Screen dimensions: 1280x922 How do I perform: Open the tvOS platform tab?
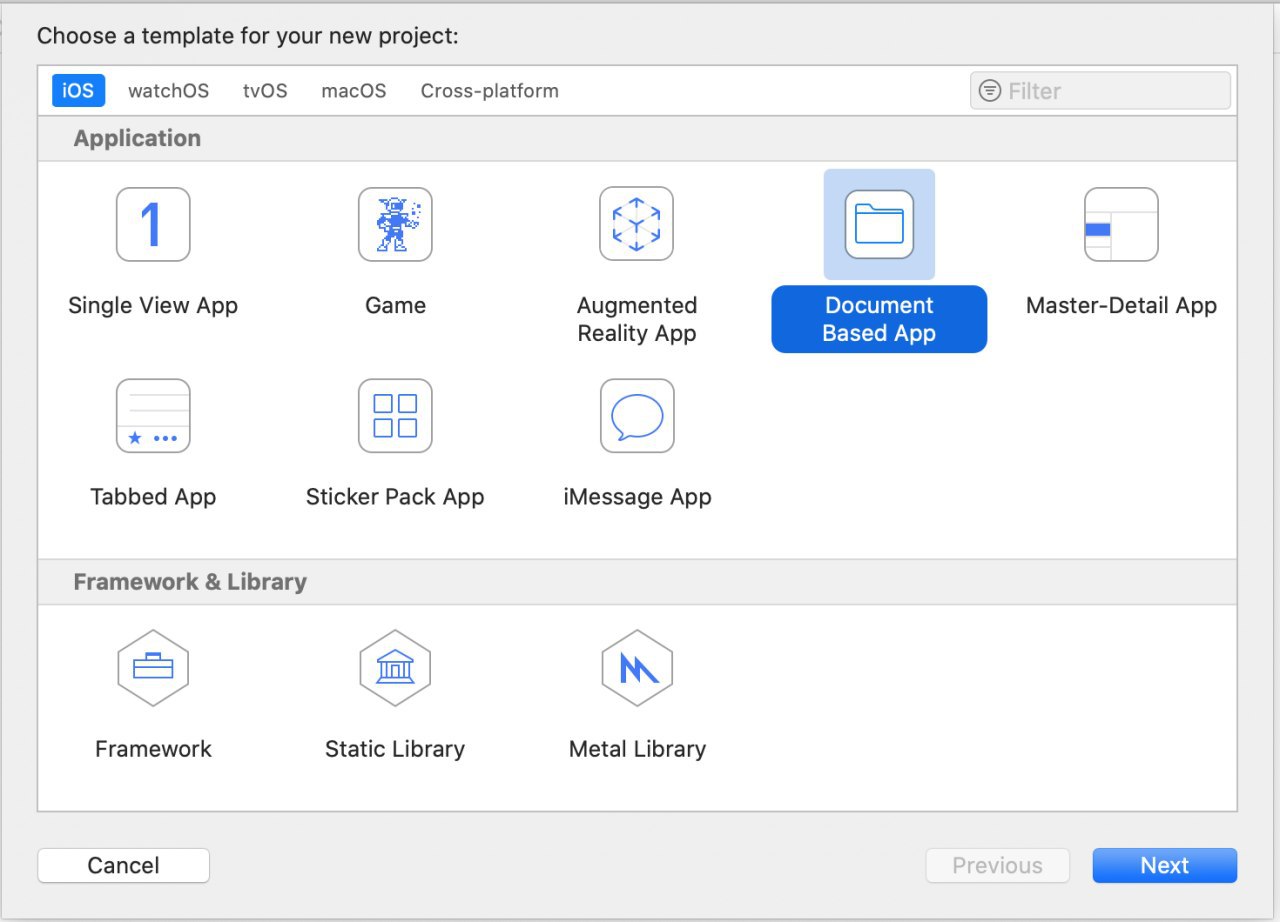(265, 91)
